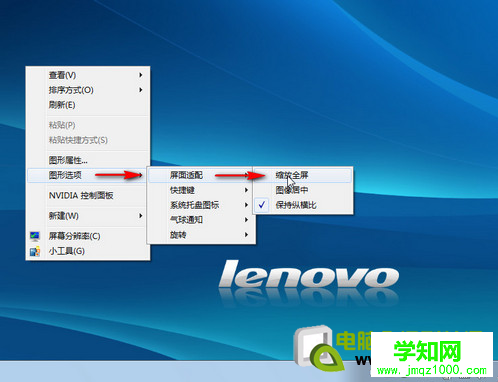Screen dimensions: 498x382
Task: Open 屏幕分辨率(C) settings
Action: click(x=88, y=236)
